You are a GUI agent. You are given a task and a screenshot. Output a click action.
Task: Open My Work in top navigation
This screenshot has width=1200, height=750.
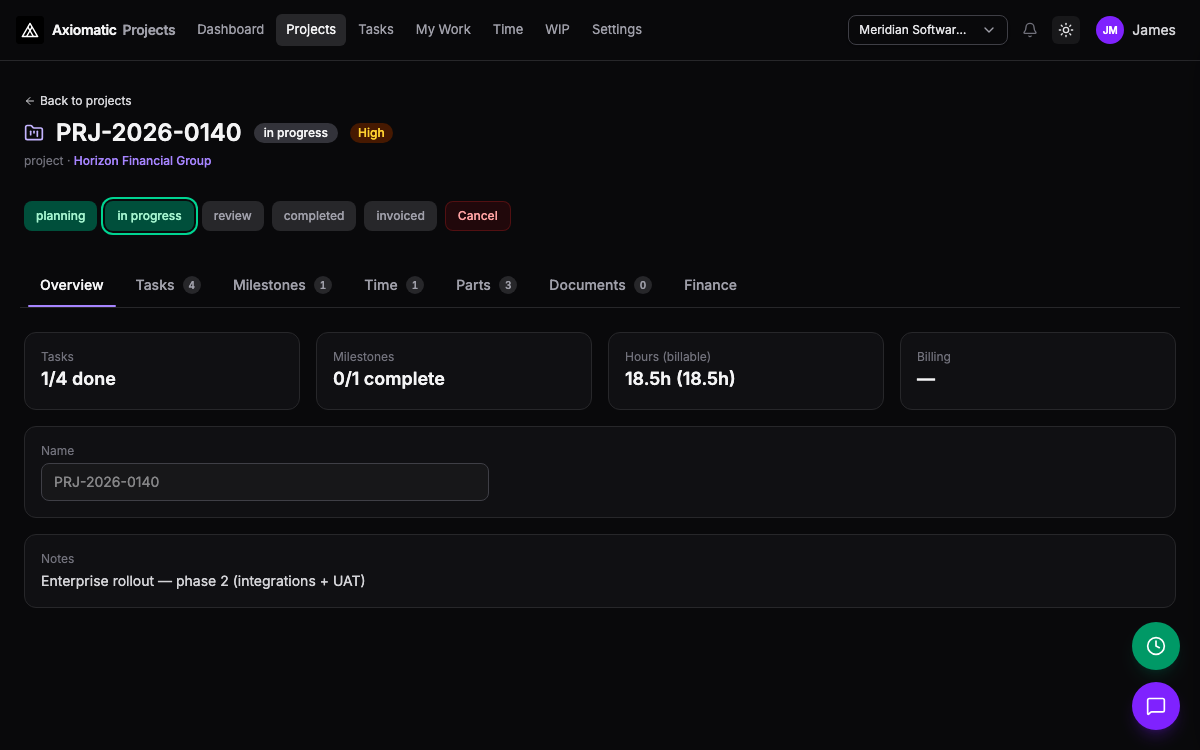pyautogui.click(x=443, y=30)
